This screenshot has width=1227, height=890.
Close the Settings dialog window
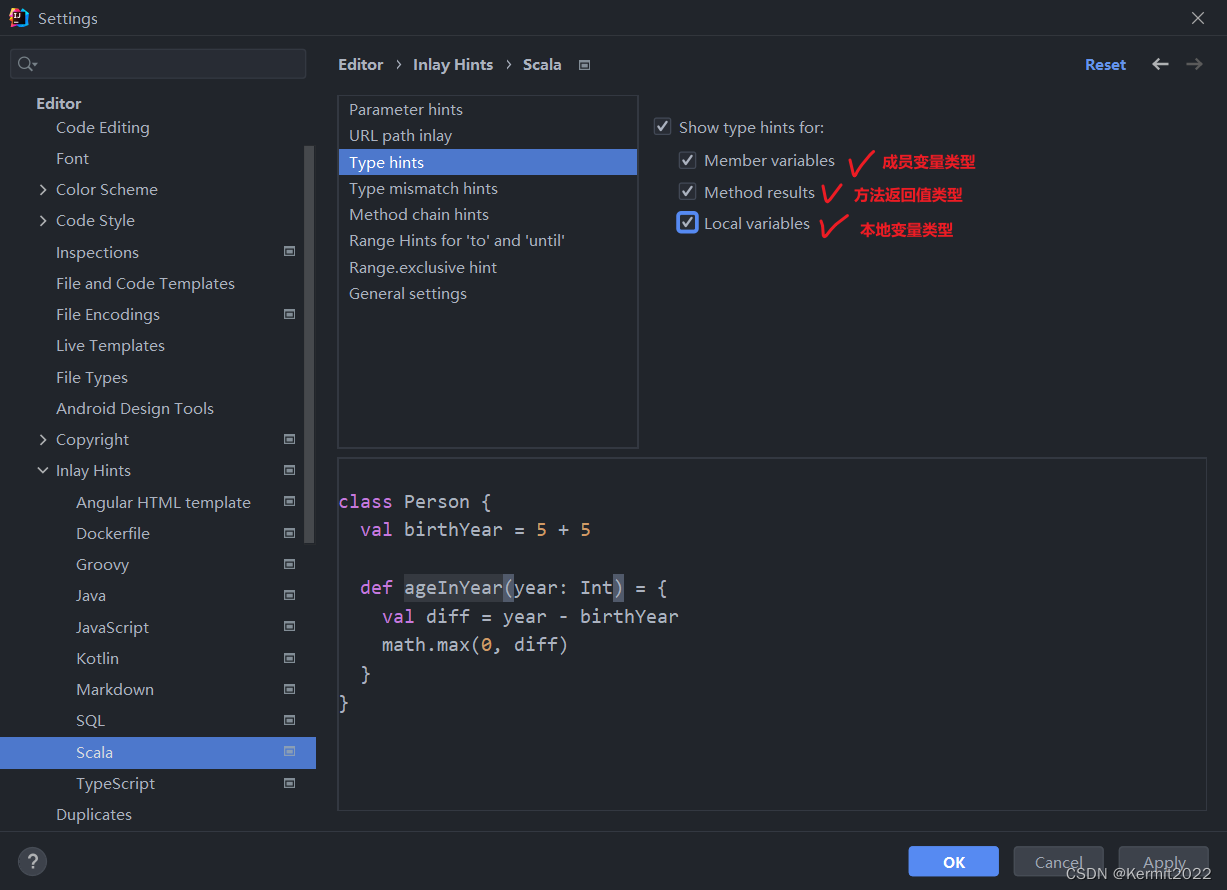point(1198,18)
